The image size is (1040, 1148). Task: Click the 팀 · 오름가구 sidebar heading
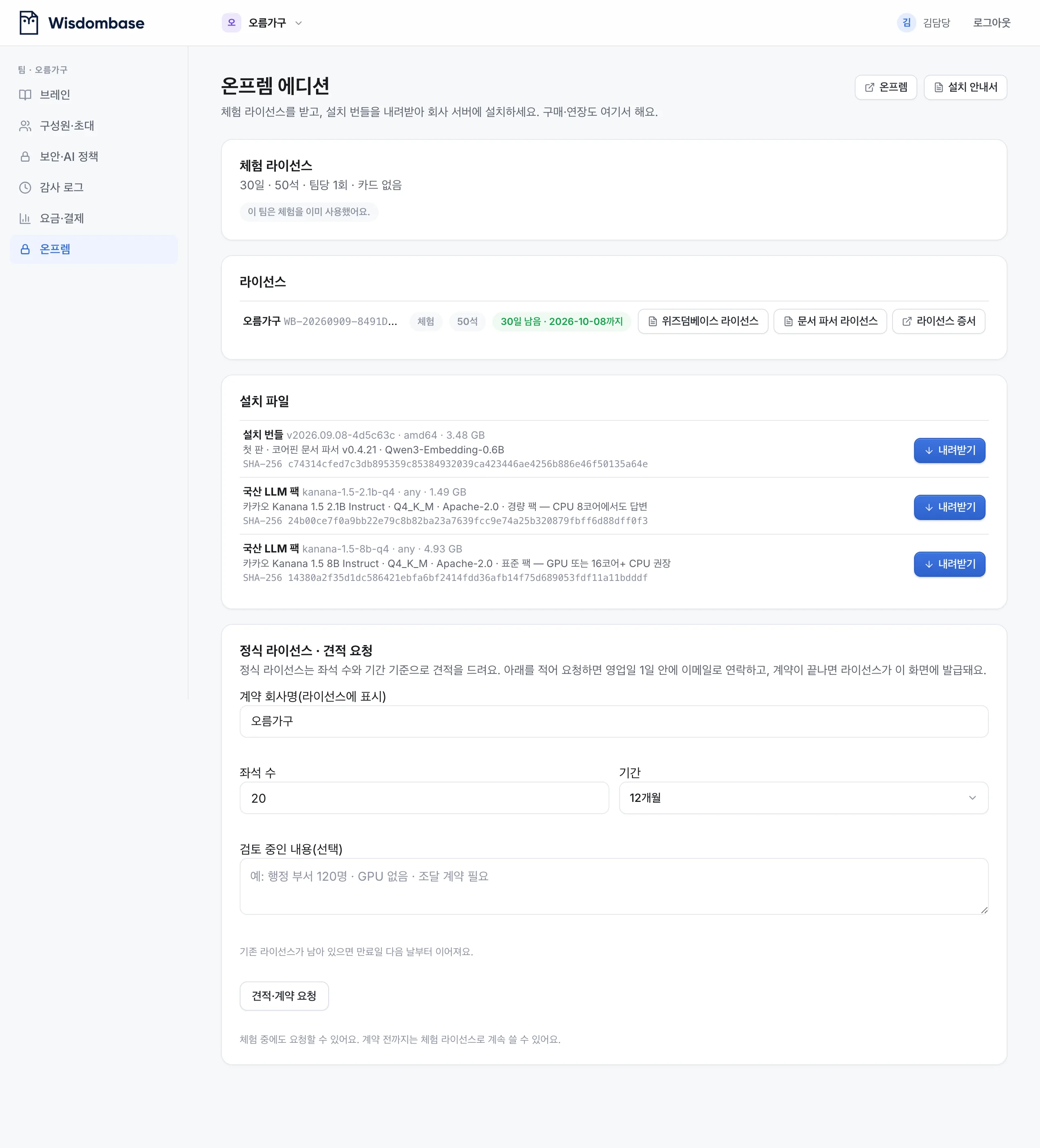click(43, 69)
